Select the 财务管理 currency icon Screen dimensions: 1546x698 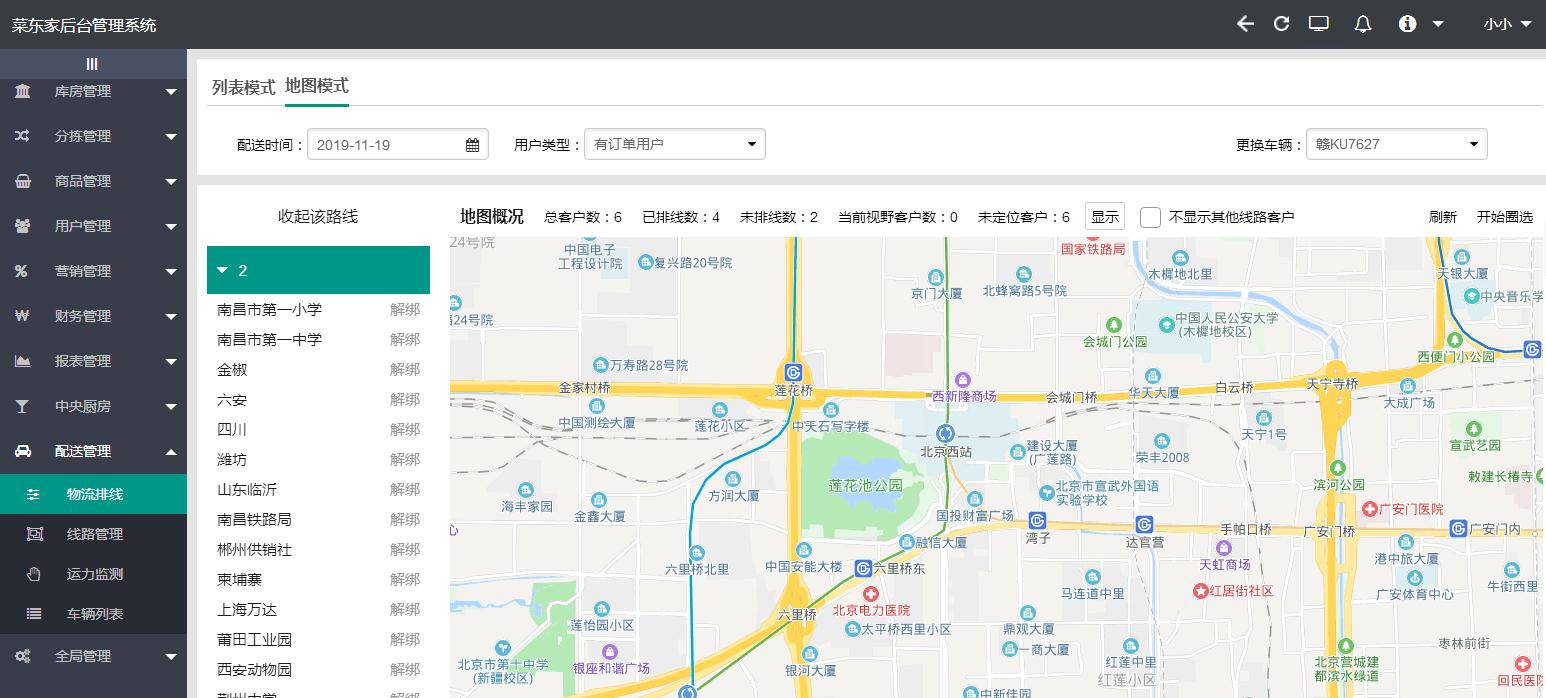coord(22,316)
